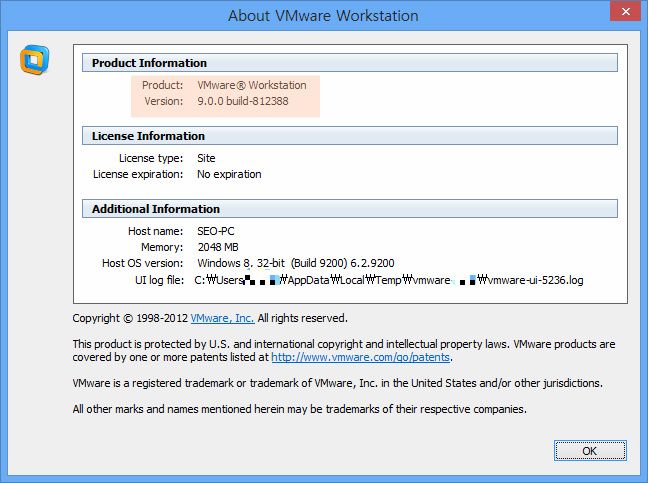
Task: Click the Memory label
Action: point(162,247)
